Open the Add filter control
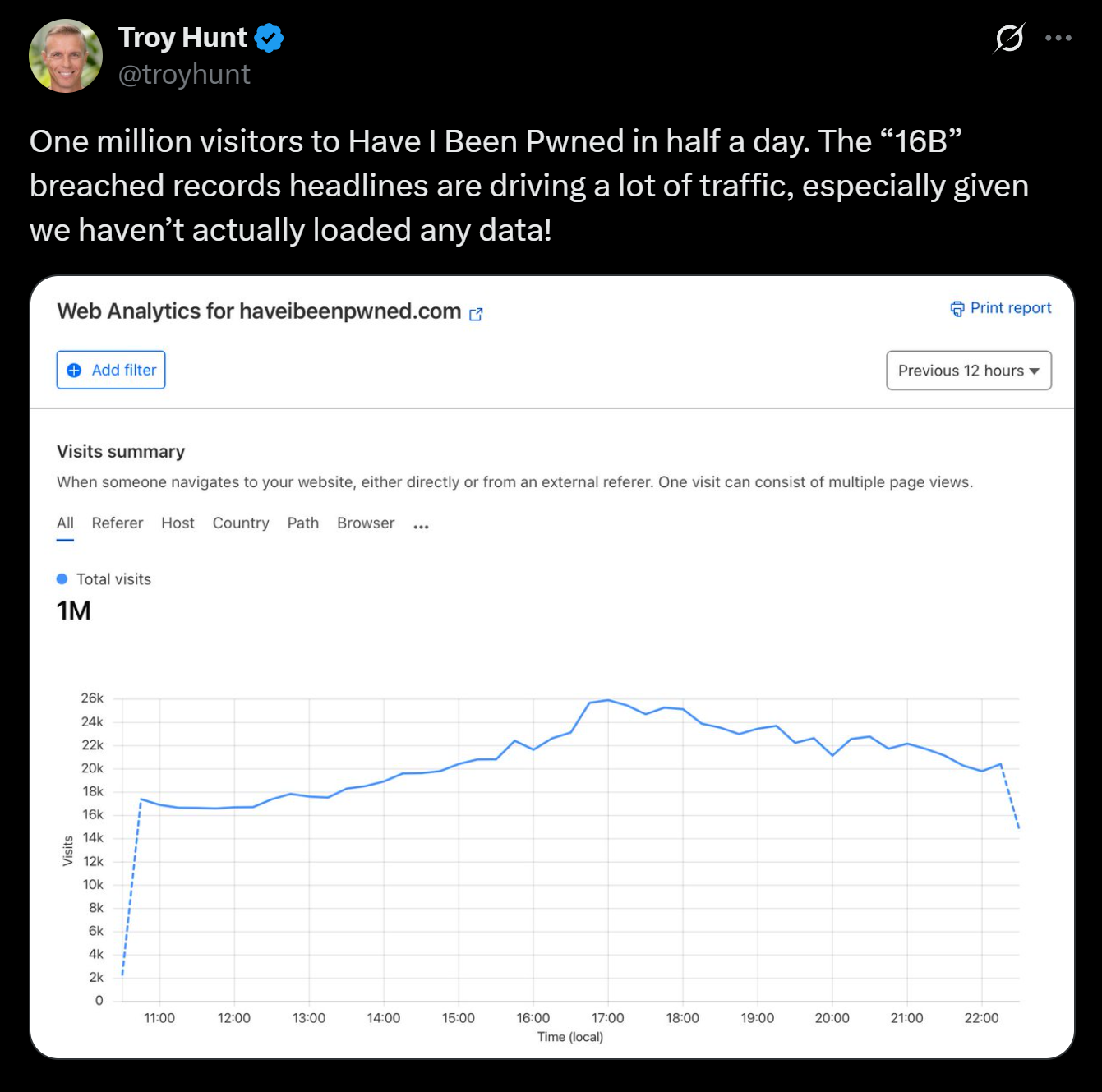 pyautogui.click(x=111, y=370)
